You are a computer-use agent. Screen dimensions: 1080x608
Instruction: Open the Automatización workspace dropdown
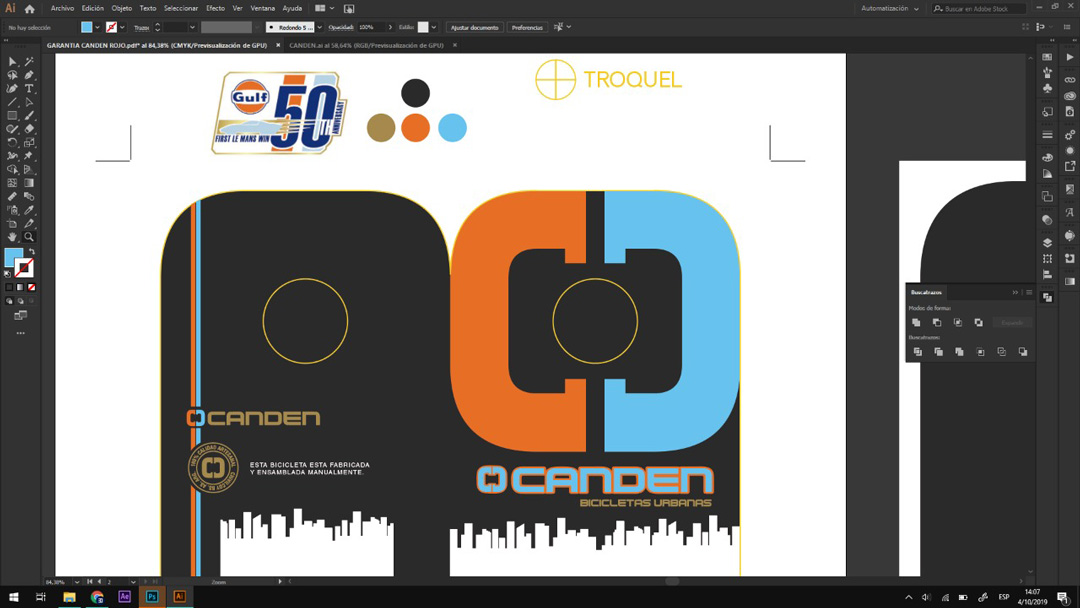point(890,9)
